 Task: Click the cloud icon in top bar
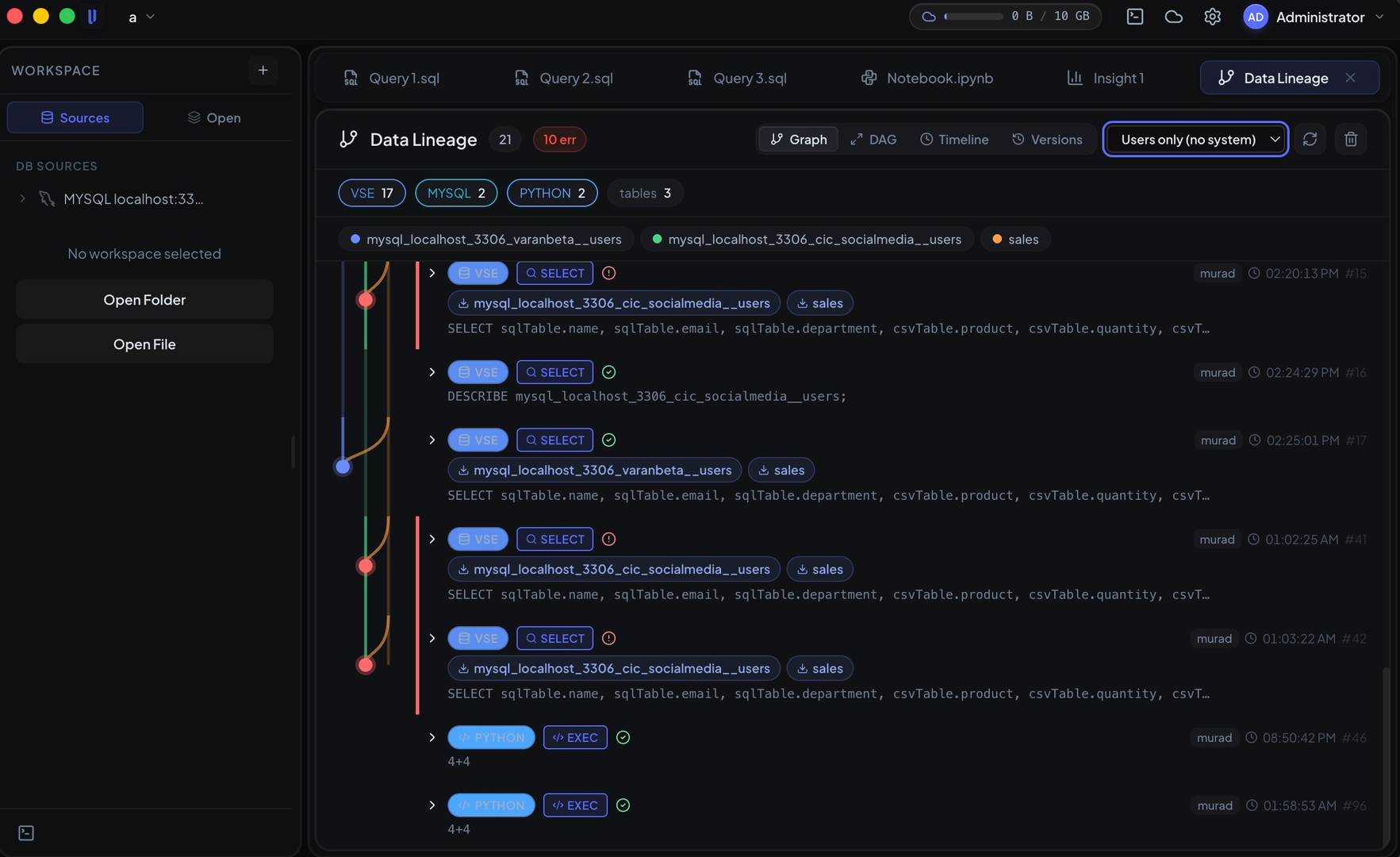click(x=1174, y=17)
